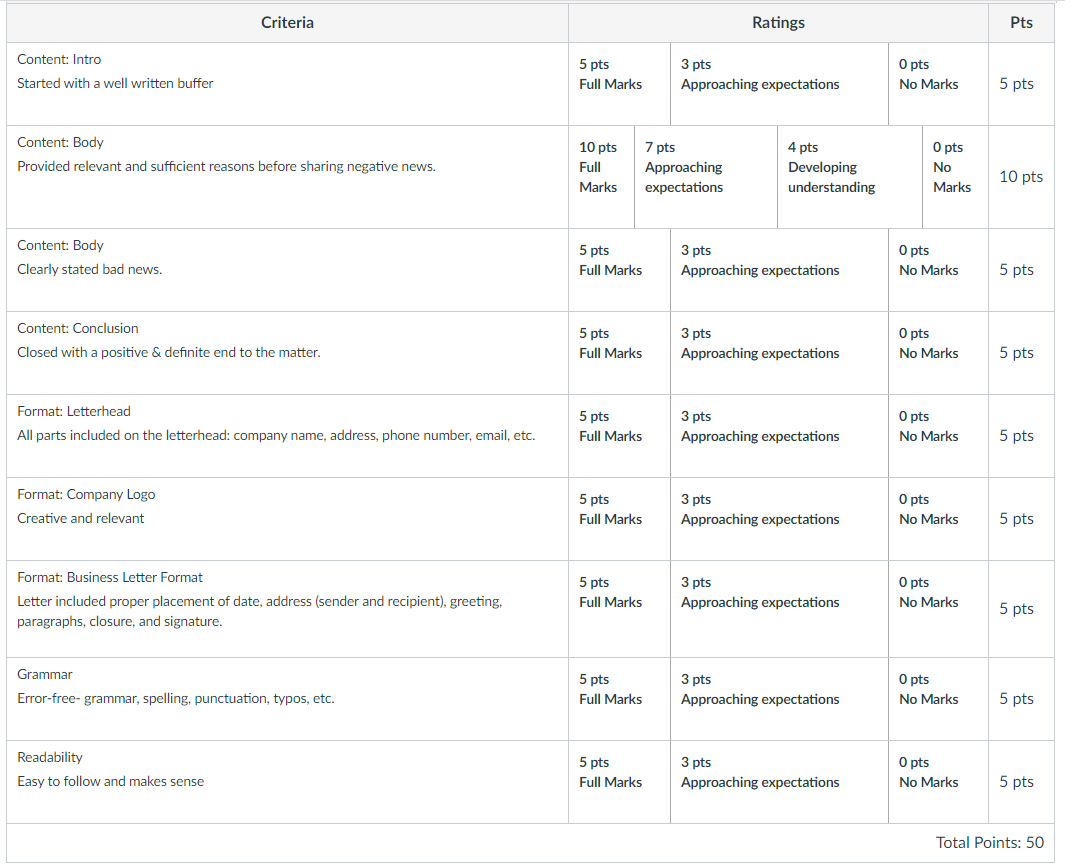Select 4 pts Developing understanding rating
The width and height of the screenshot is (1065, 865).
pyautogui.click(x=850, y=177)
